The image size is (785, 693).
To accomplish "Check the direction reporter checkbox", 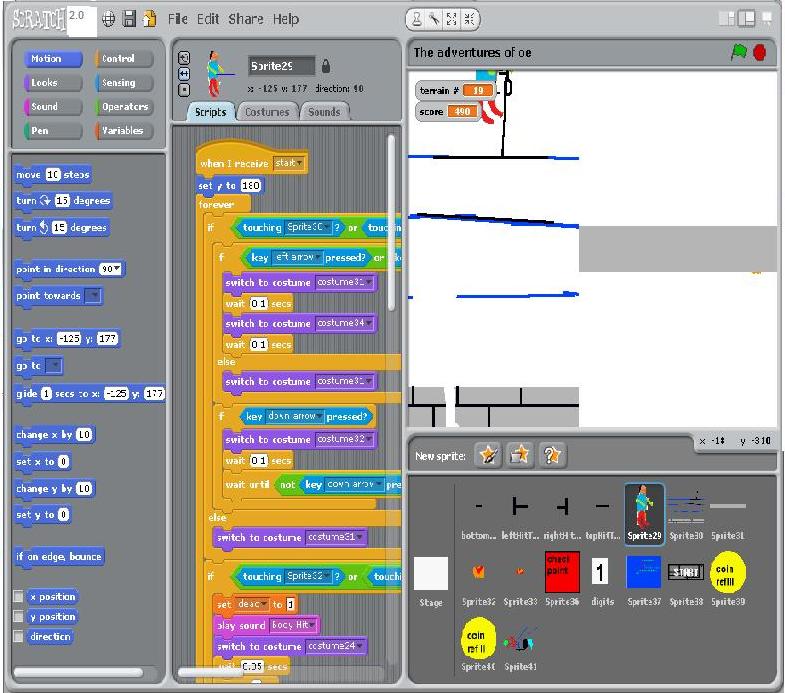I will click(19, 636).
